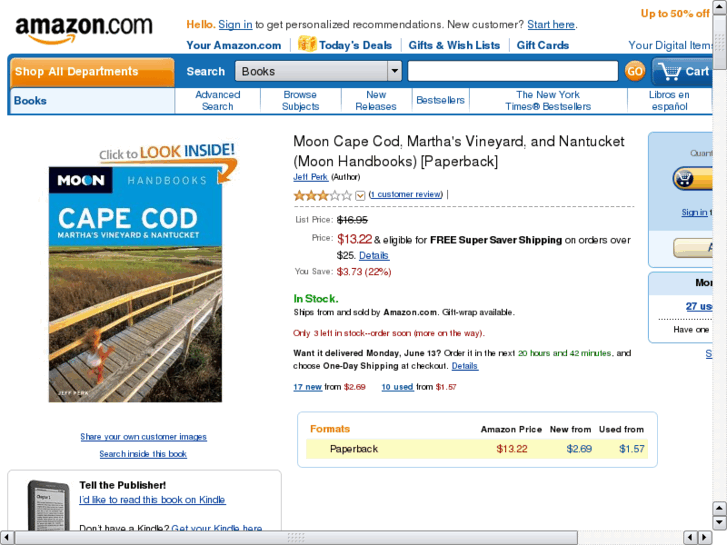Click the Cape Cod book cover thumbnail
This screenshot has height=545, width=727.
pyautogui.click(x=135, y=284)
